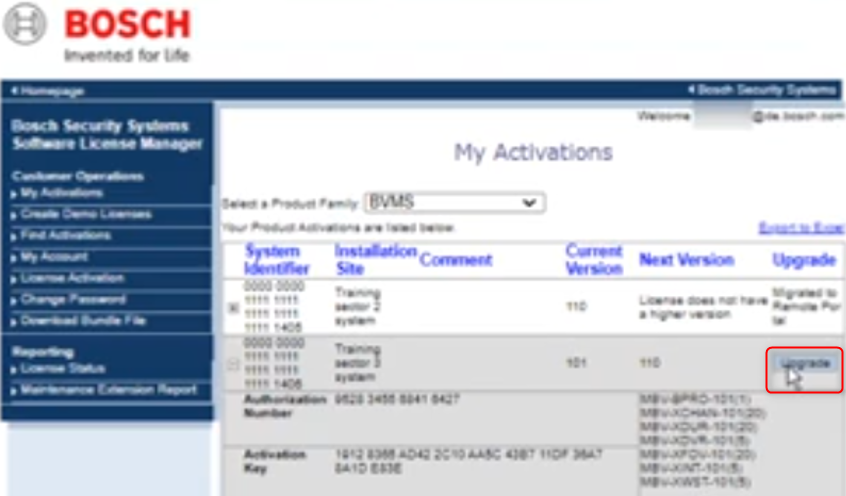Collapse the Training sector 3 system row

[x=233, y=364]
